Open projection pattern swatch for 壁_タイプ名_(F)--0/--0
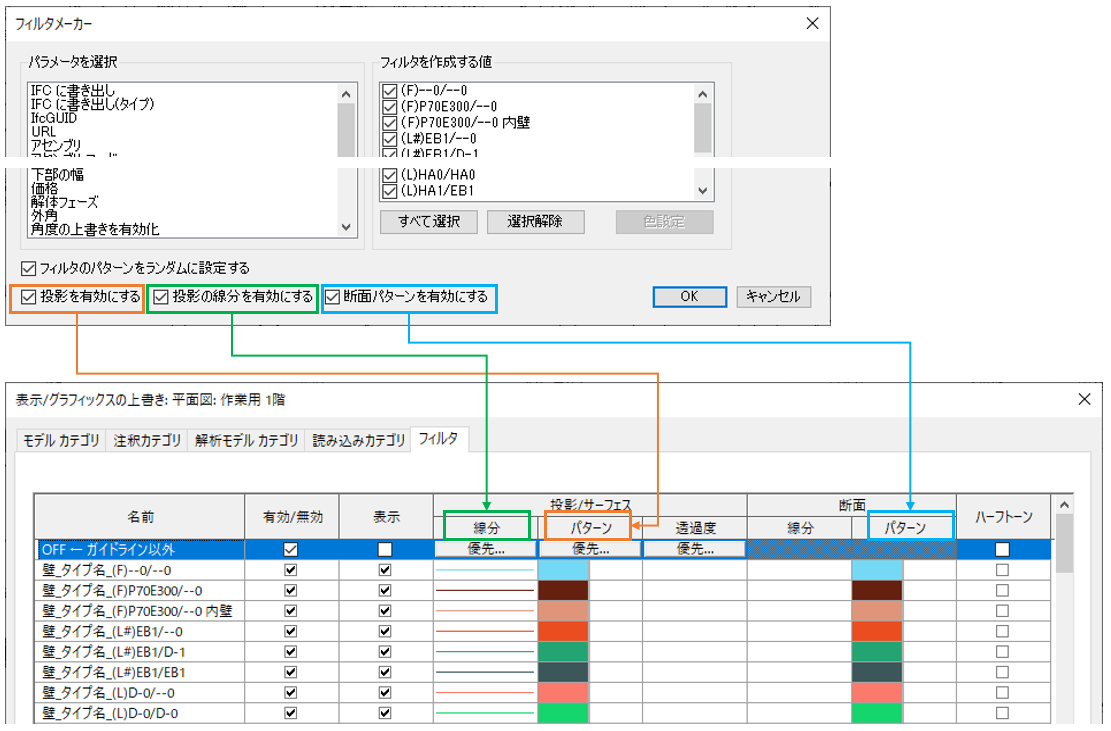This screenshot has width=1111, height=731. (x=563, y=570)
